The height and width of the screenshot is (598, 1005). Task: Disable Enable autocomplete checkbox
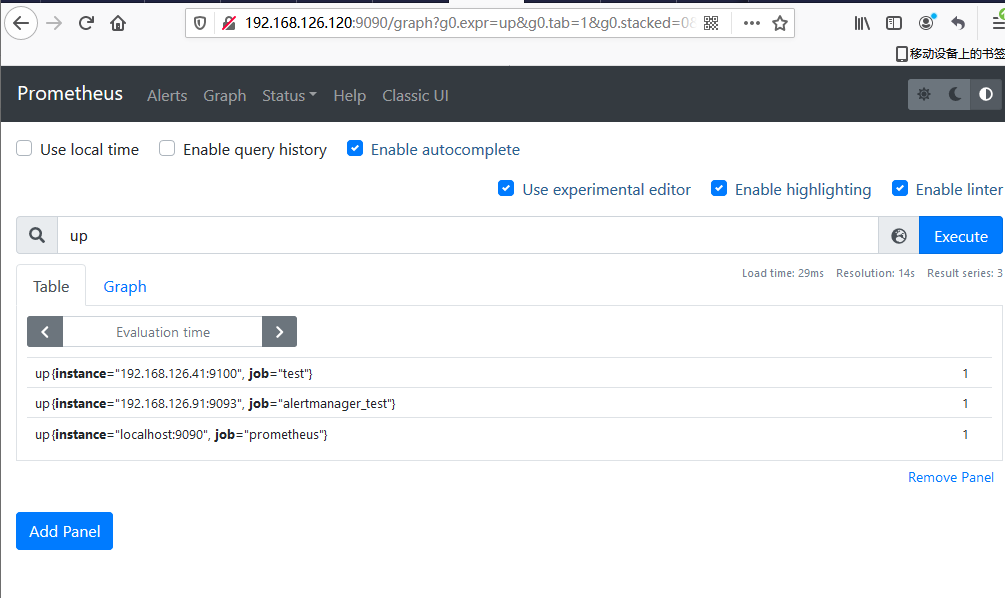354,149
